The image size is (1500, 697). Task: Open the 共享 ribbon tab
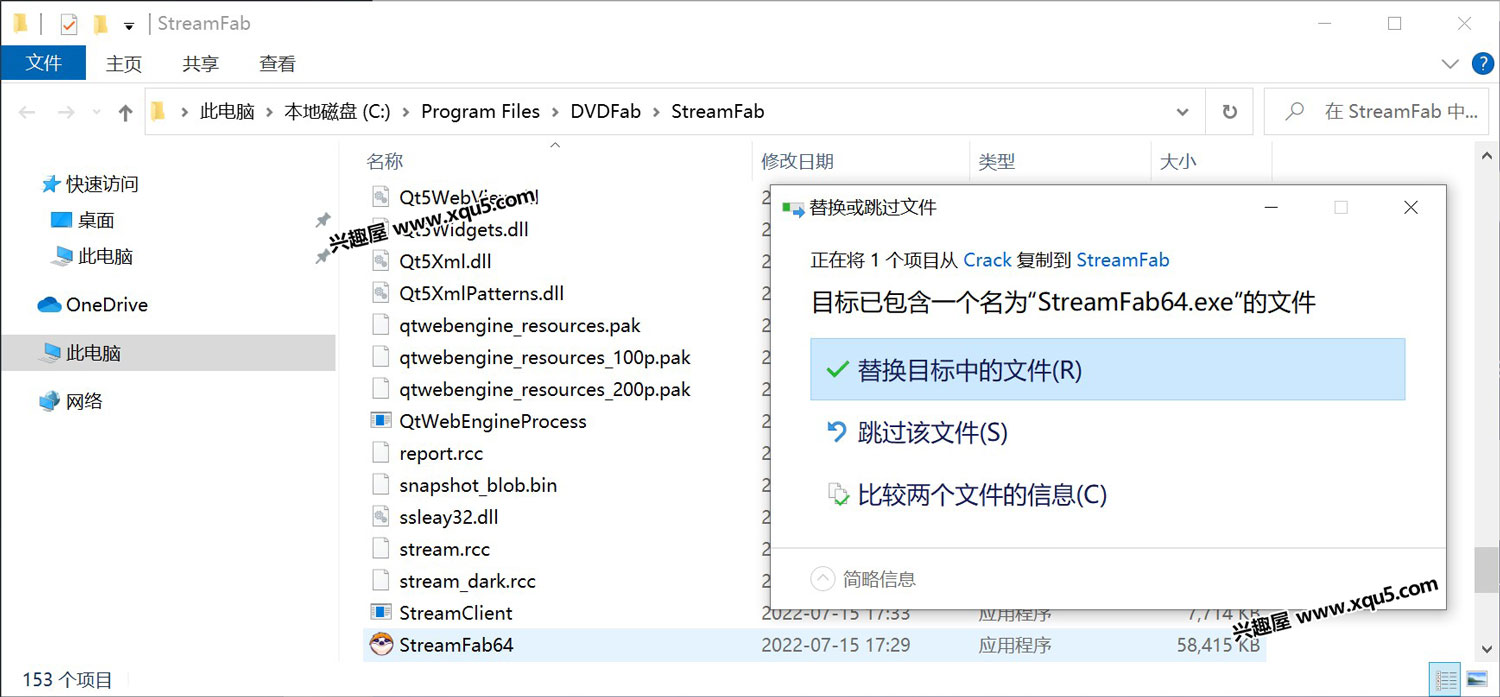pos(200,63)
